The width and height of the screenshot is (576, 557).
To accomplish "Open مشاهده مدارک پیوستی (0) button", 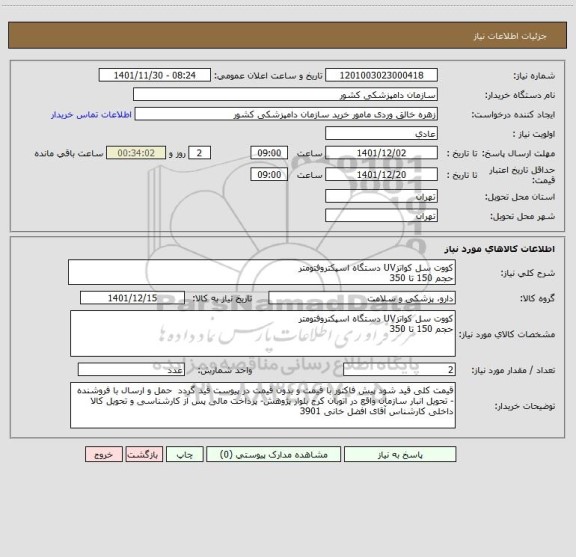I will (274, 454).
